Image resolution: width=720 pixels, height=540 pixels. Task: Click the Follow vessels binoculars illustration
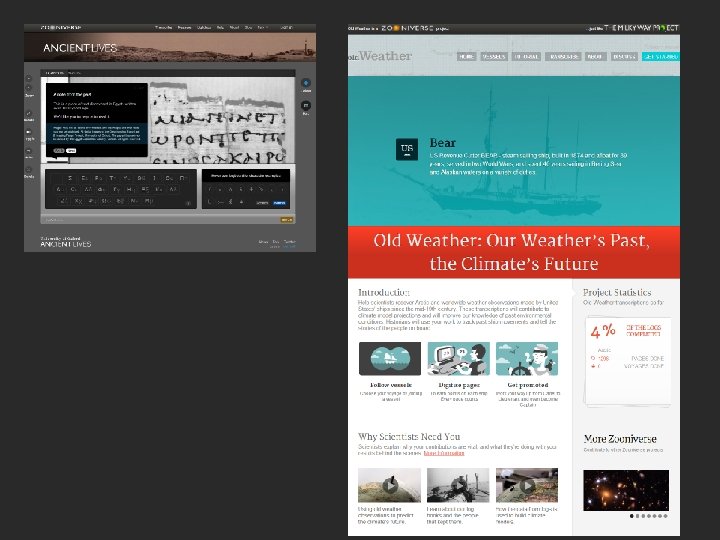[390, 359]
